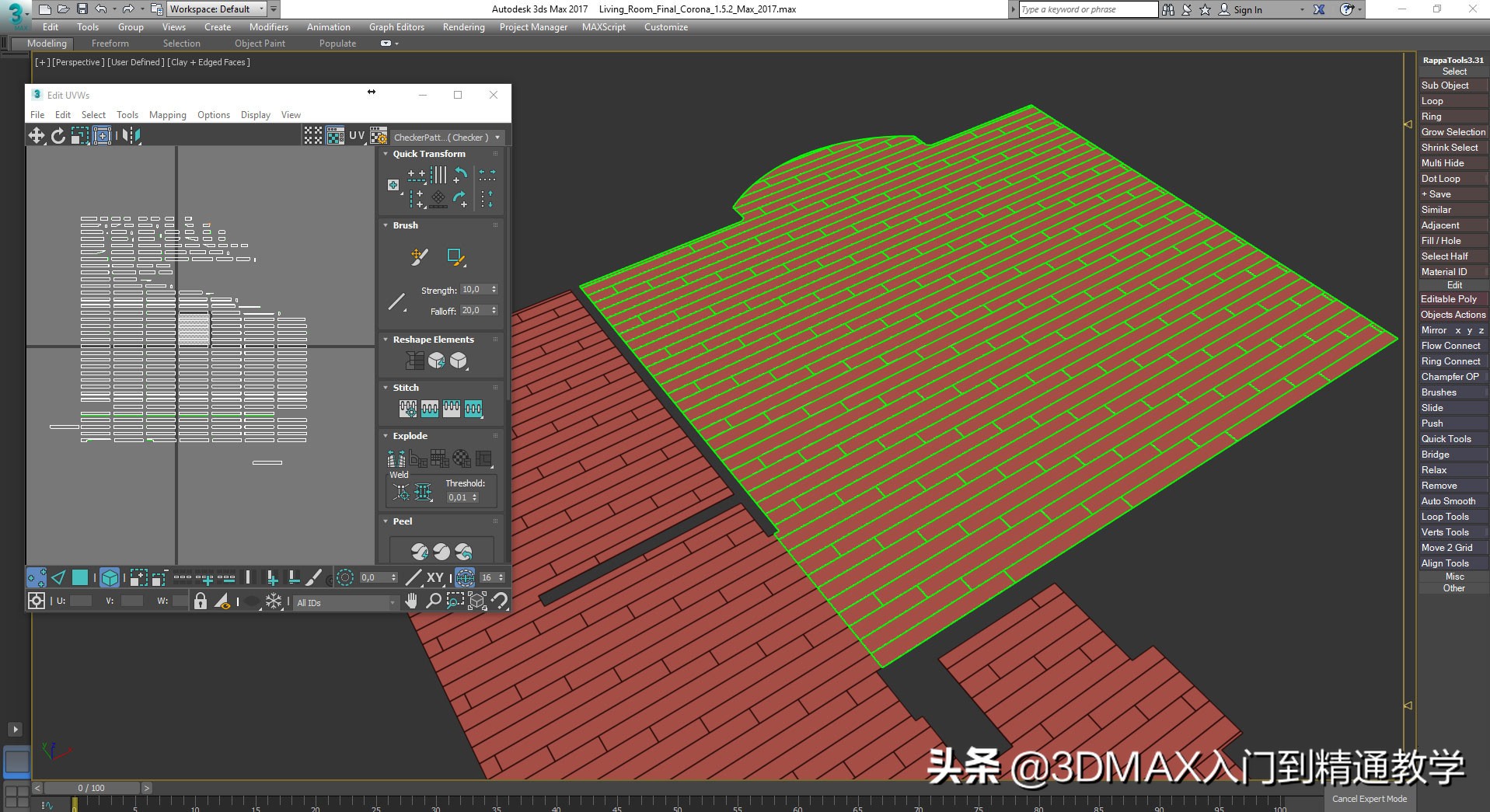This screenshot has width=1490, height=812.
Task: Collapse the Quick Transform rollout
Action: (x=386, y=154)
